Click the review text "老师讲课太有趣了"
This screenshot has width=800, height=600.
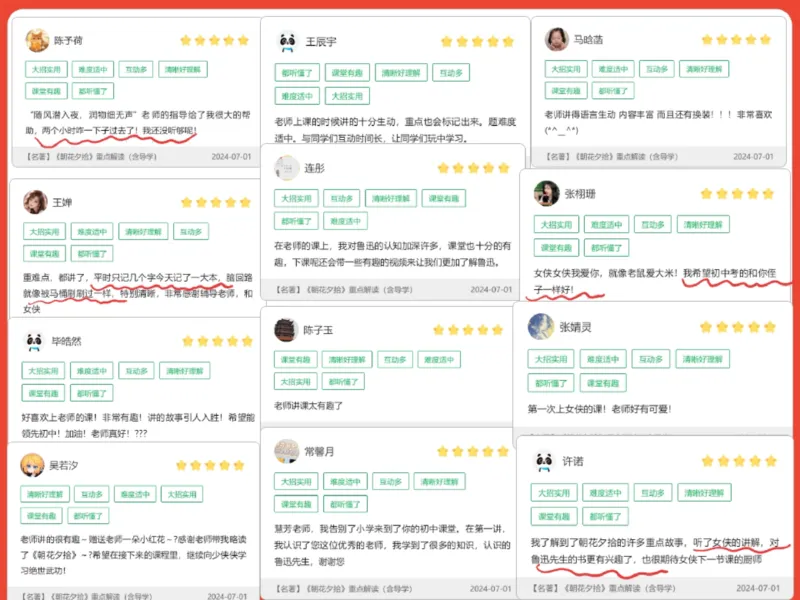coord(309,406)
